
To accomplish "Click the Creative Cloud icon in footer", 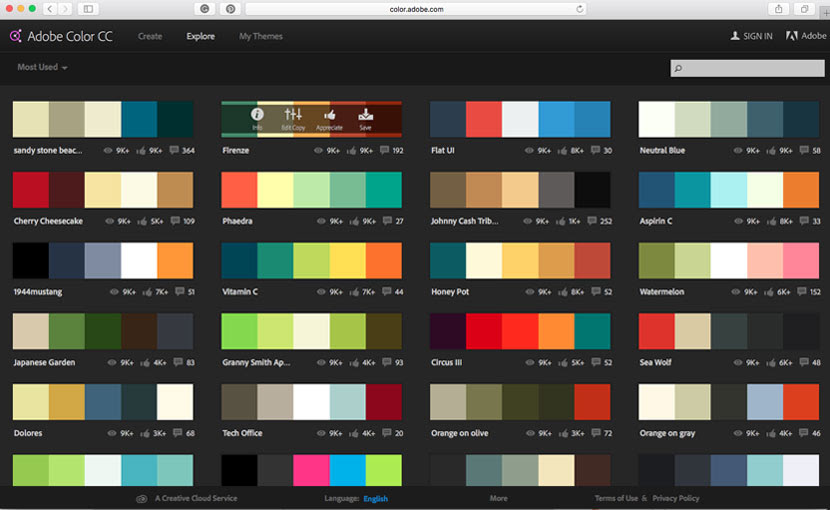I will click(141, 499).
